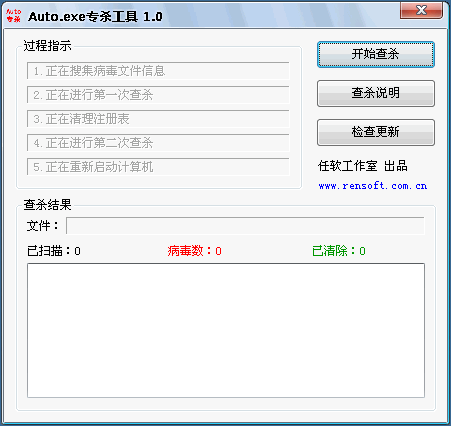
Task: Check for updates via 检查更新
Action: 376,132
